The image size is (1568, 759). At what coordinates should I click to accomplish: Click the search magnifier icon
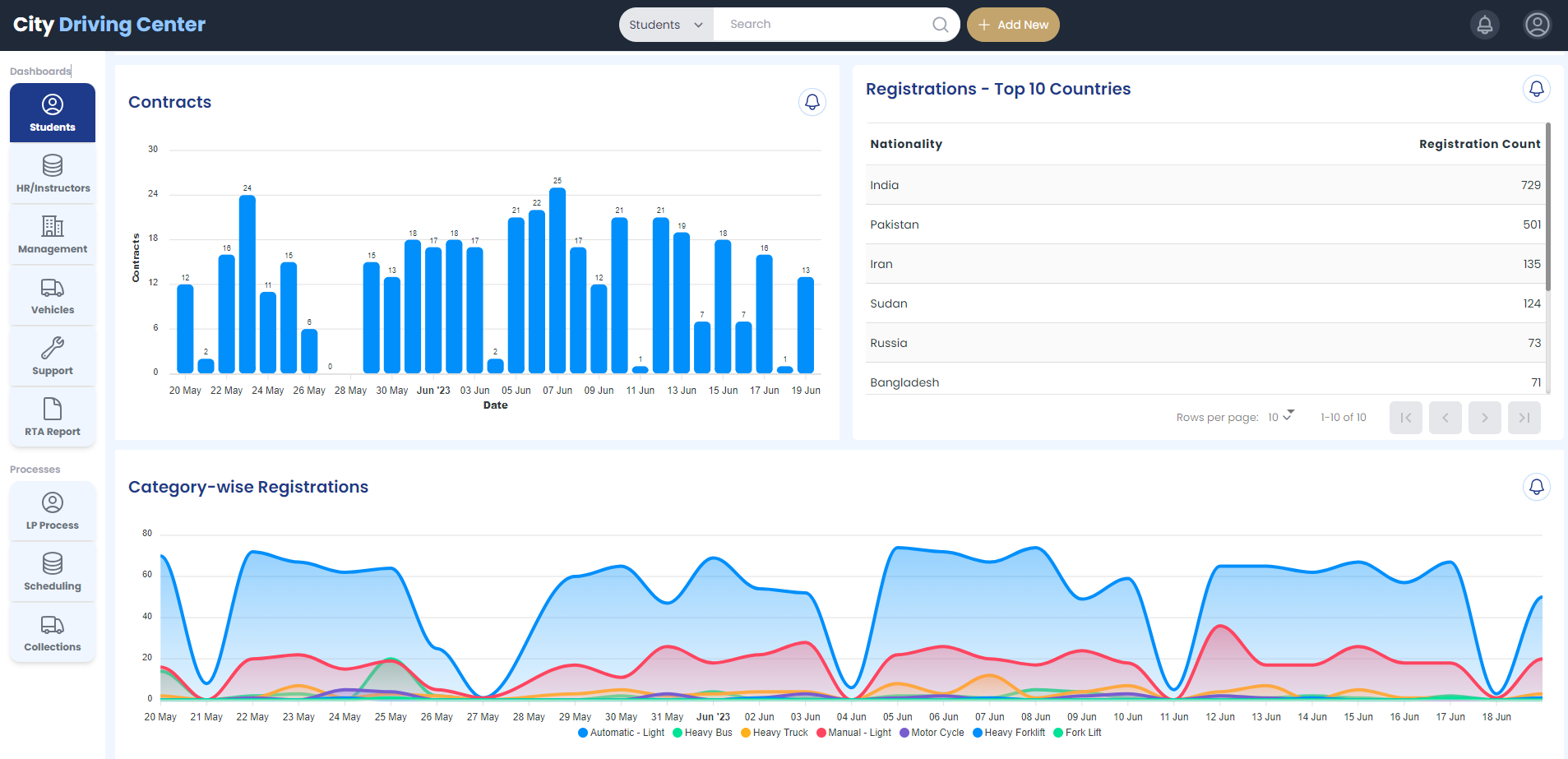(x=940, y=25)
